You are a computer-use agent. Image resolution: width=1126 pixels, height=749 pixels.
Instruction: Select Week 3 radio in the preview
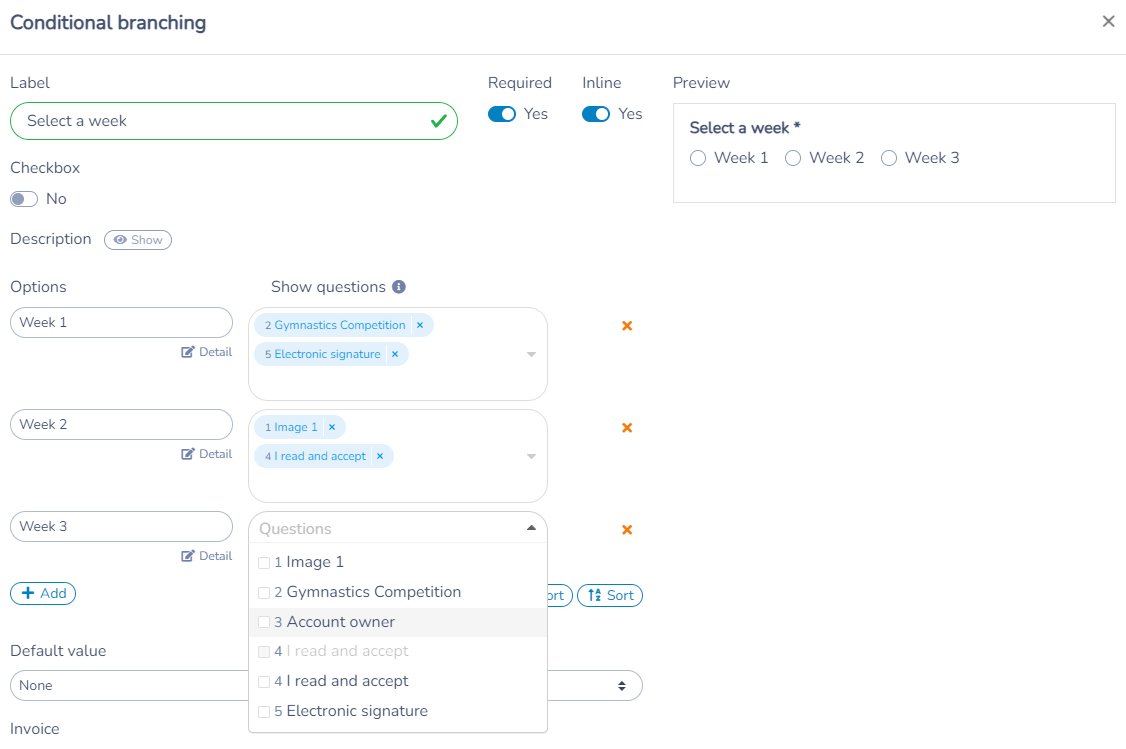tap(889, 158)
